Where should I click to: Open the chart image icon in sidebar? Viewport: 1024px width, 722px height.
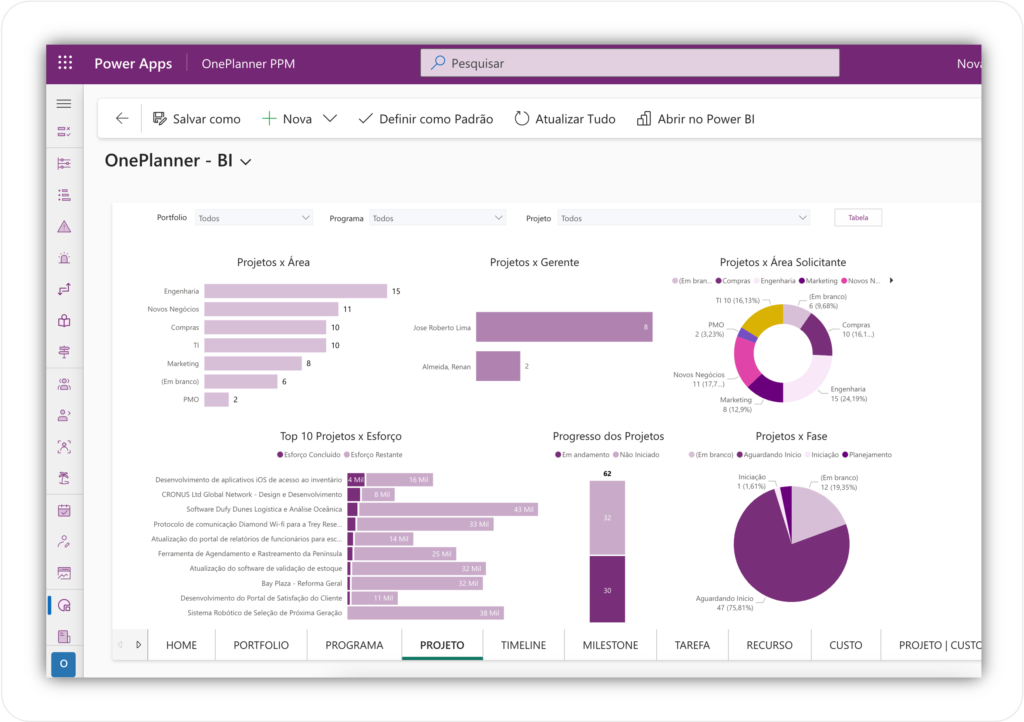point(64,573)
